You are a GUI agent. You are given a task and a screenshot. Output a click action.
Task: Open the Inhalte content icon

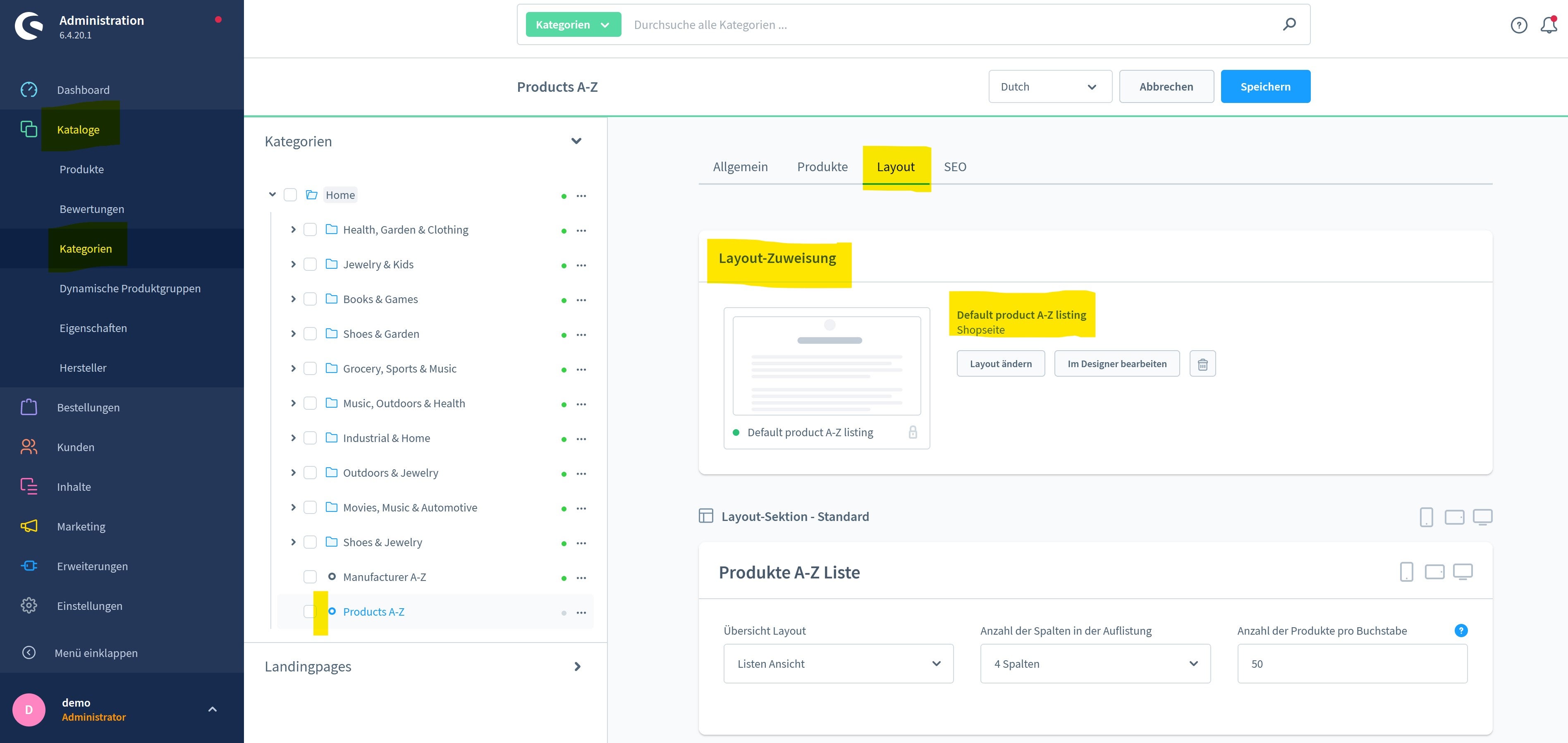29,486
